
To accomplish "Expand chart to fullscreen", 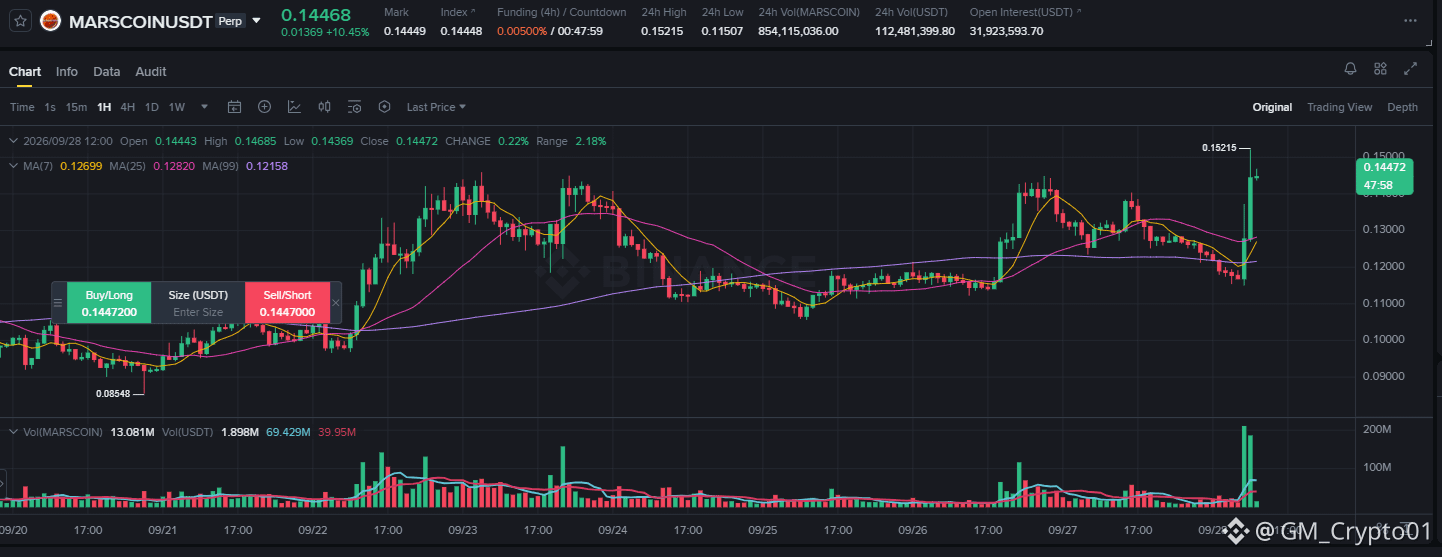I will [1411, 69].
